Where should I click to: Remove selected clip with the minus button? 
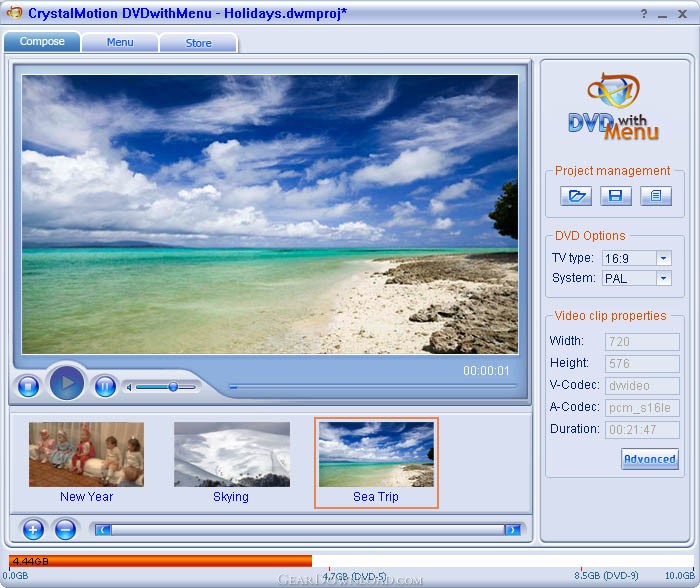(65, 530)
